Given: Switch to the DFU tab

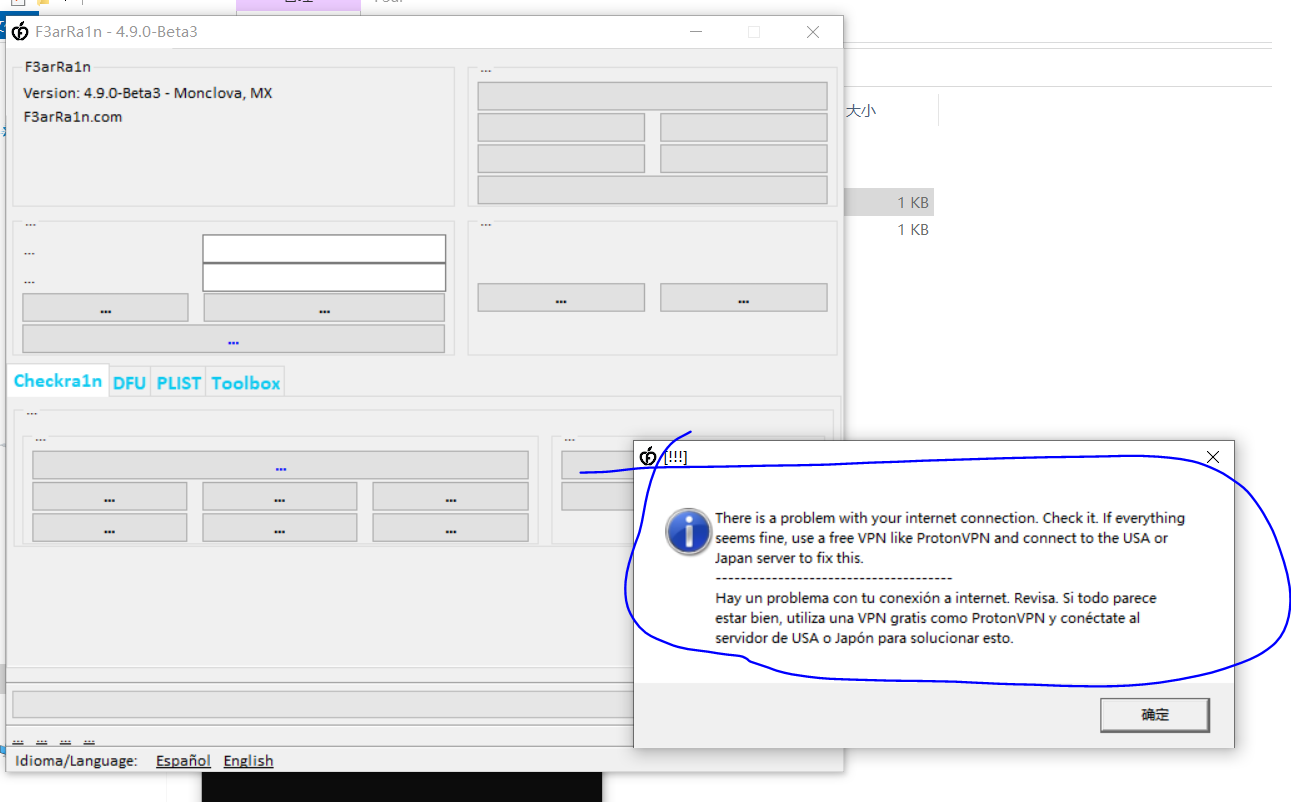Looking at the screenshot, I should [x=129, y=383].
